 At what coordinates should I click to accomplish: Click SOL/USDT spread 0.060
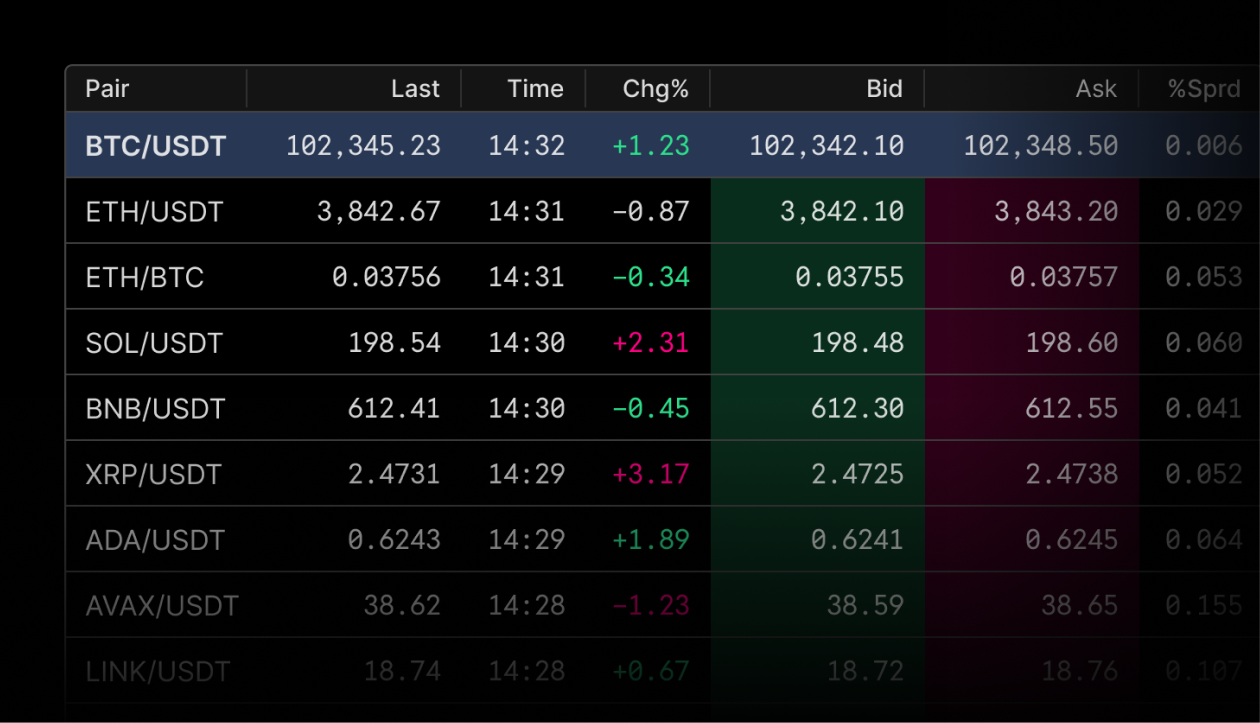click(x=1204, y=343)
